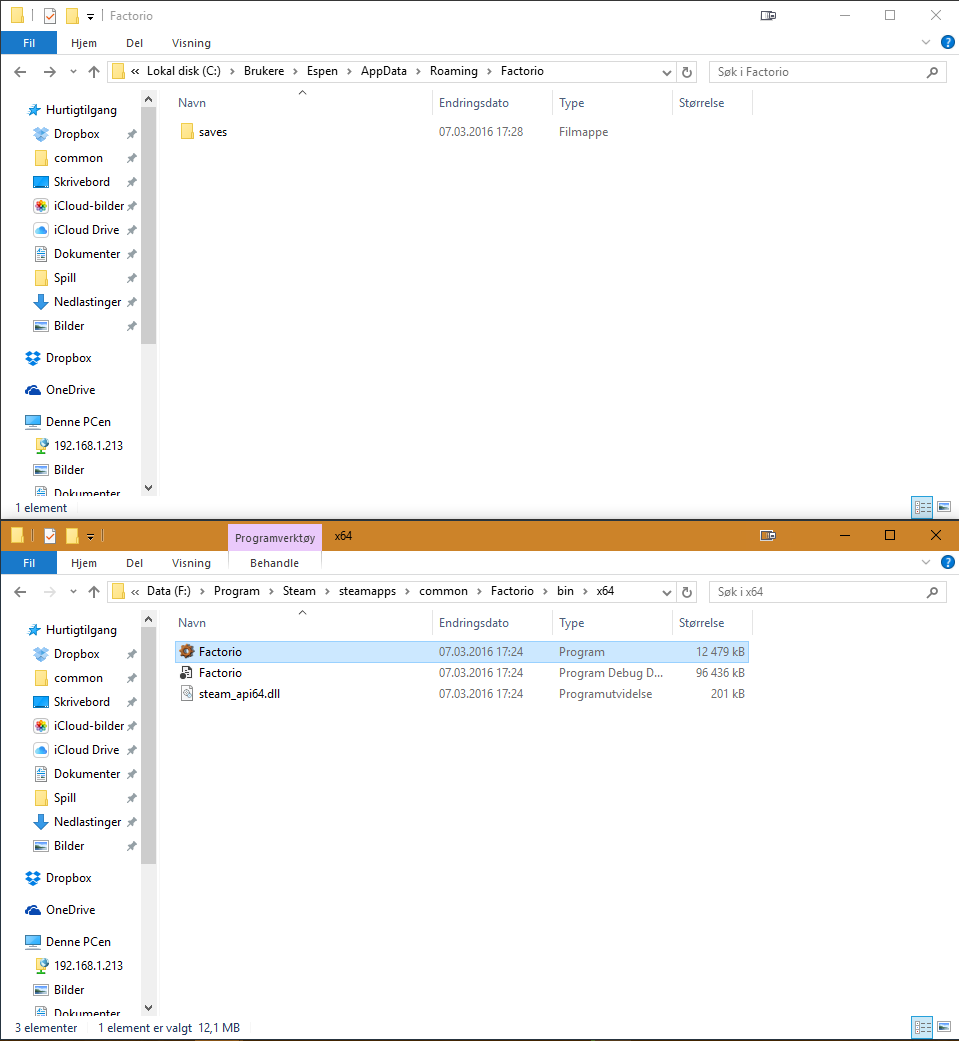Open iCloud Drive in x64 window sidebar

[86, 750]
